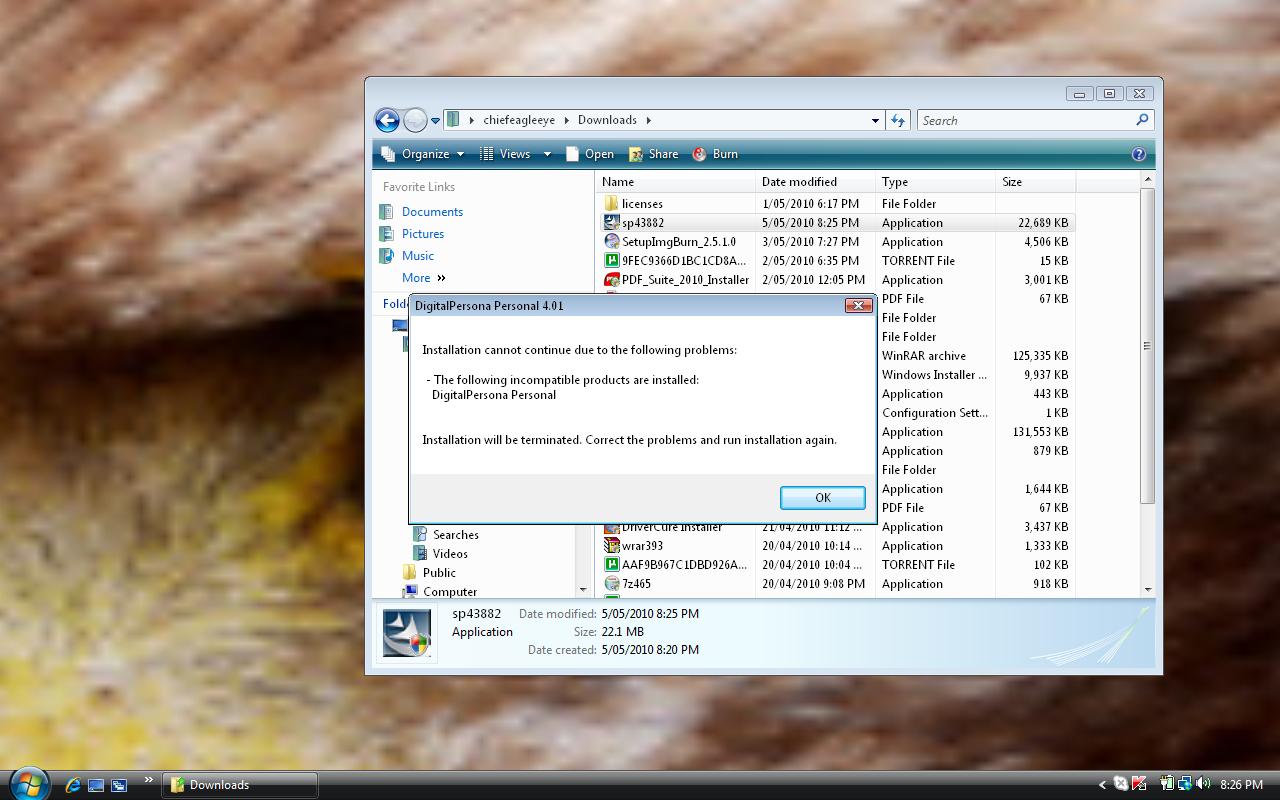Click the Downloads taskbar button
Screen dimensions: 1280x800
tap(240, 785)
